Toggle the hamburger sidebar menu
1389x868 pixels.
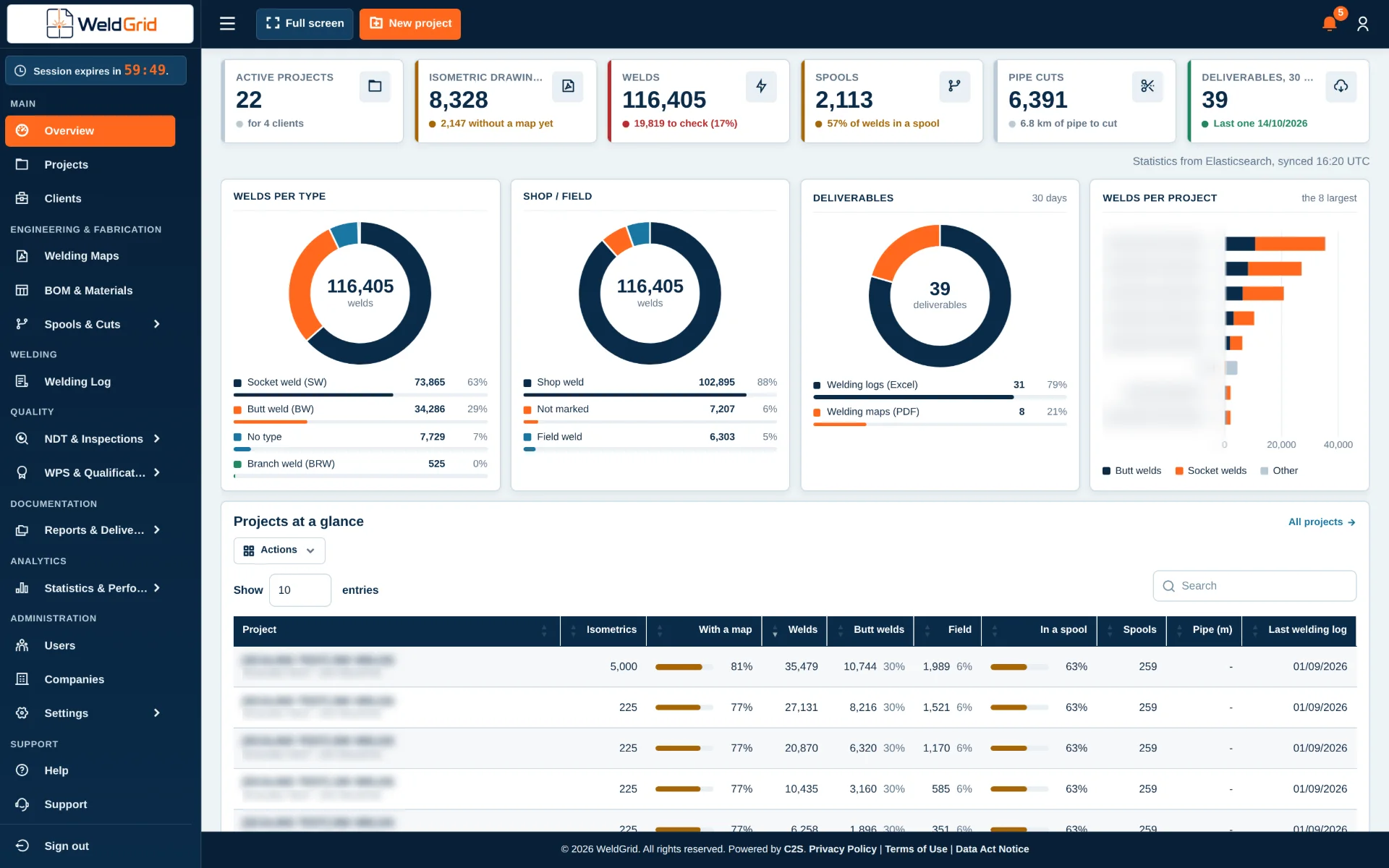(227, 24)
